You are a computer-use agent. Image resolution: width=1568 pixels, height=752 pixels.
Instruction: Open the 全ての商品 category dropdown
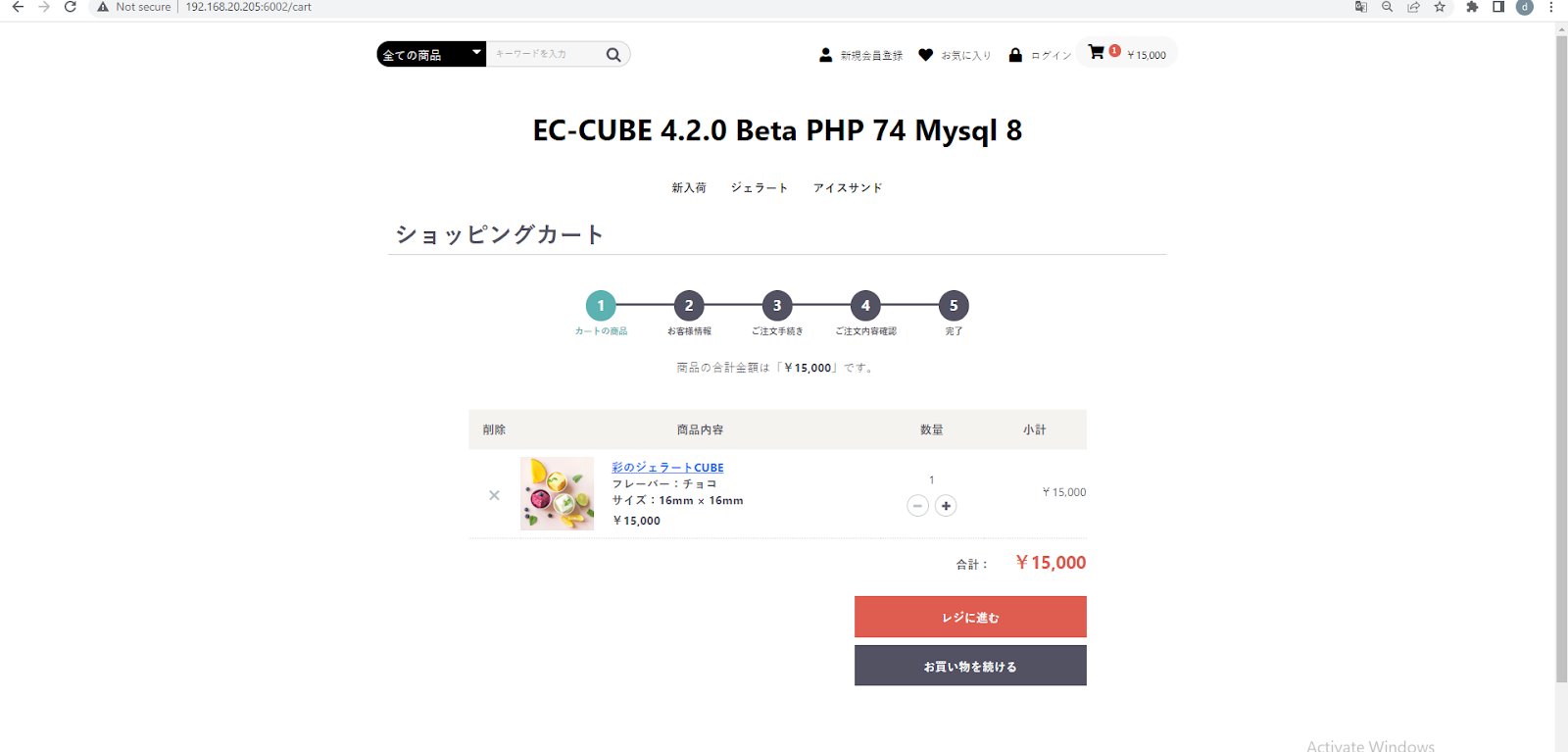click(429, 54)
